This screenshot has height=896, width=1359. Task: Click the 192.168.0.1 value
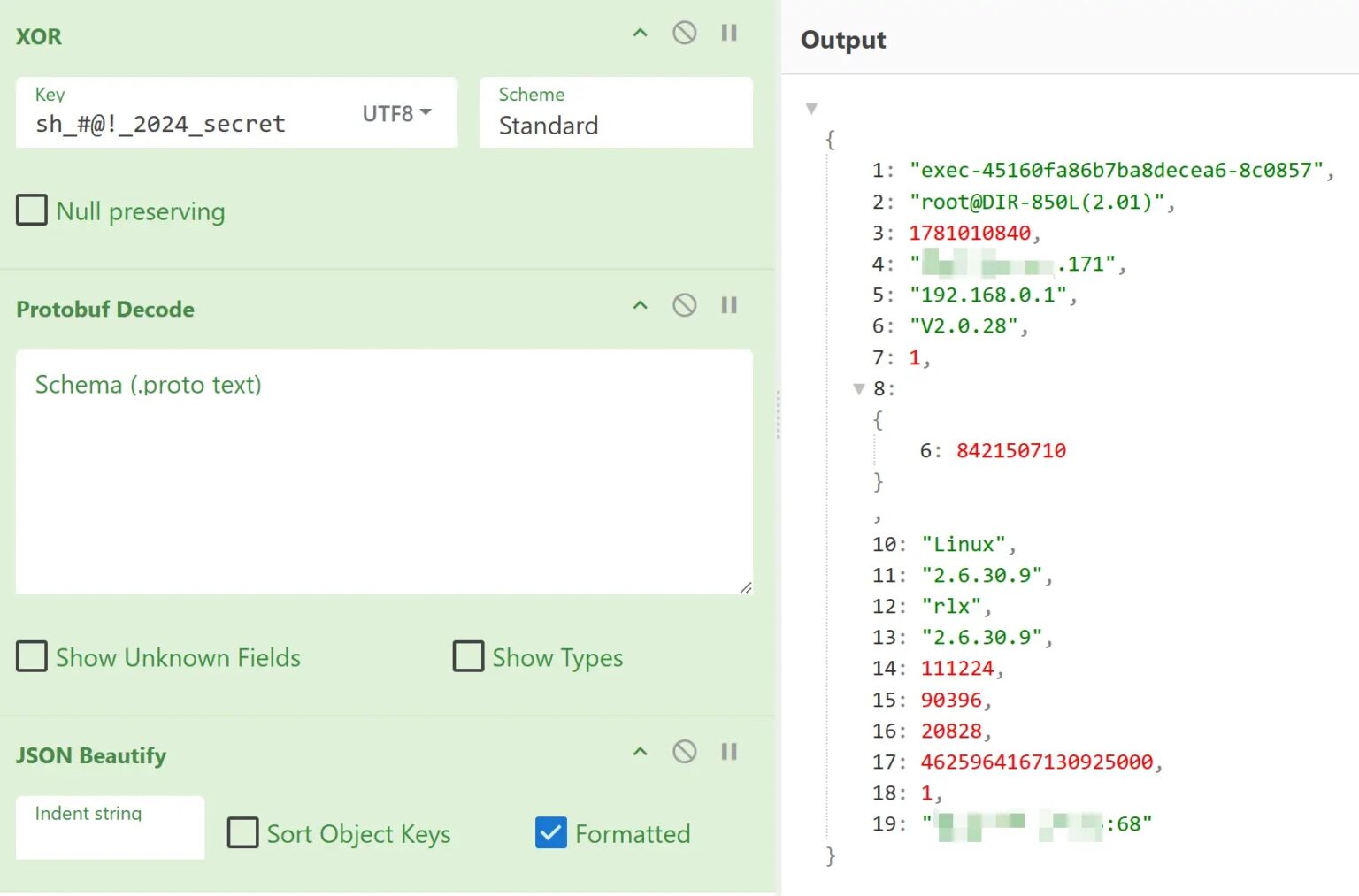tap(988, 295)
